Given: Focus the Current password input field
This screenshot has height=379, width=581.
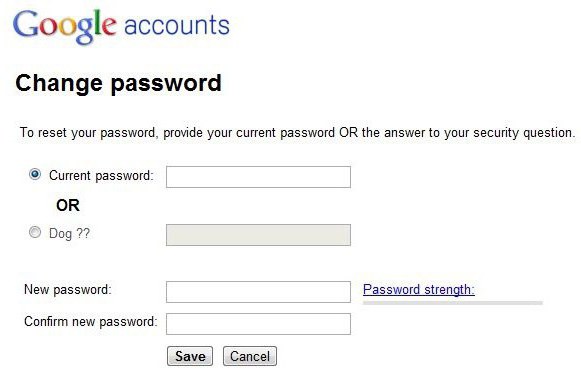Looking at the screenshot, I should (x=258, y=177).
